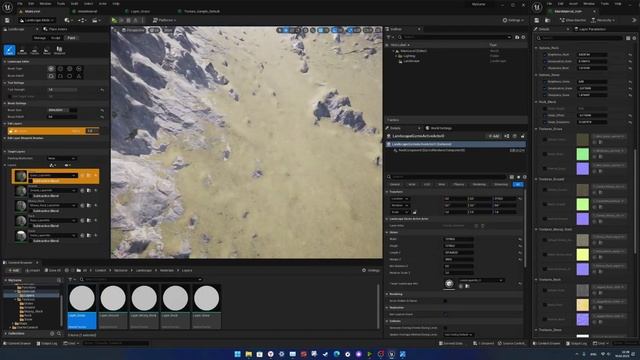Toggle first parameter checkbox under Options_Snow
Image resolution: width=640 pixels, height=360 pixels.
point(544,82)
